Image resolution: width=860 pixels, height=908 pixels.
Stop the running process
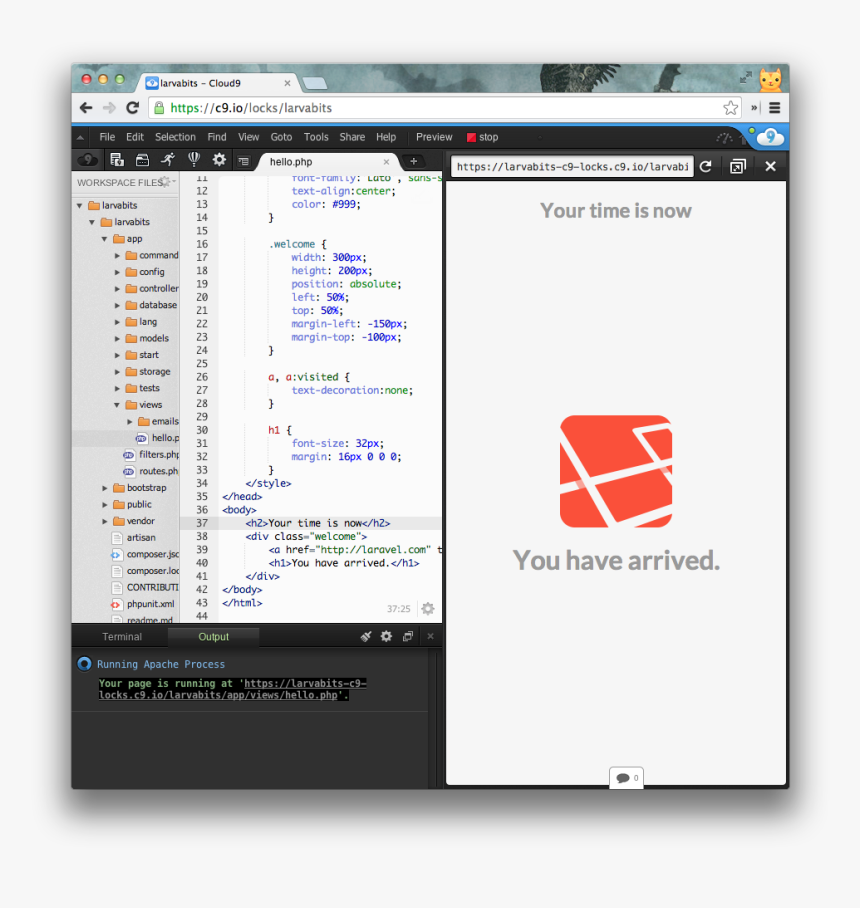point(482,137)
